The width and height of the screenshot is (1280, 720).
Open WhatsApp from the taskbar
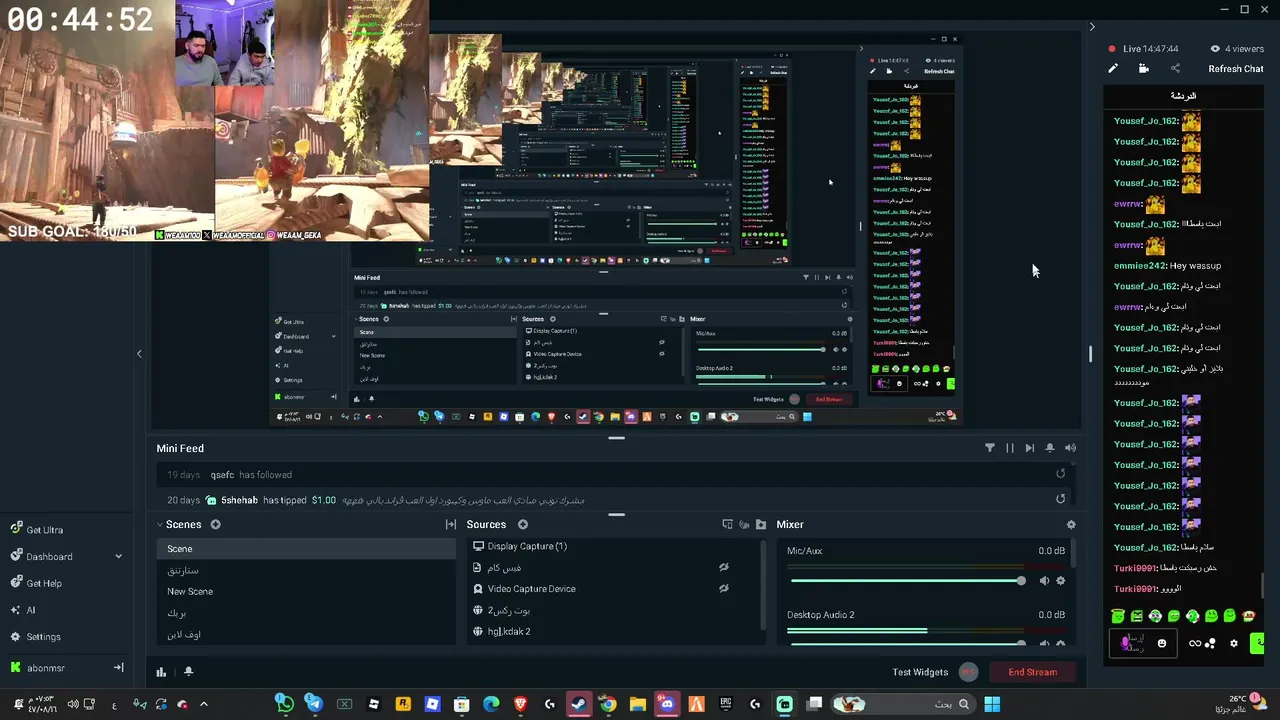click(285, 704)
